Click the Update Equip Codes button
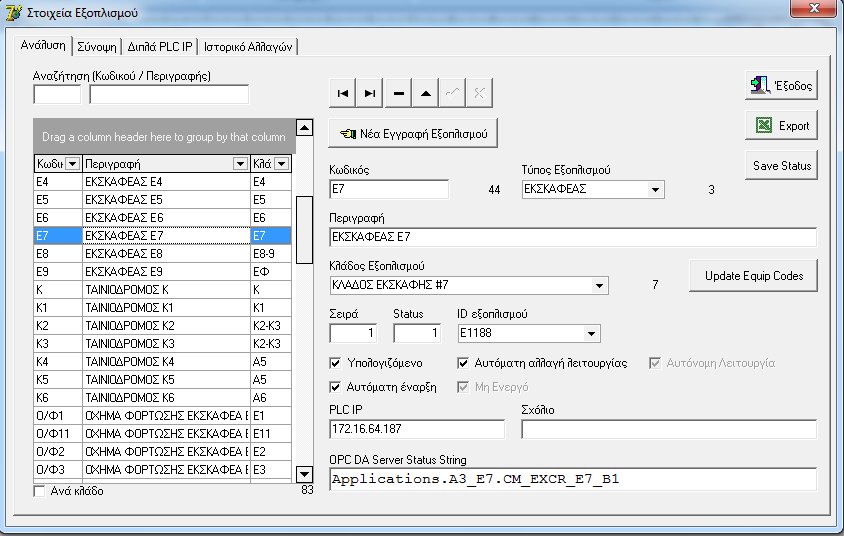This screenshot has width=844, height=536. click(753, 276)
